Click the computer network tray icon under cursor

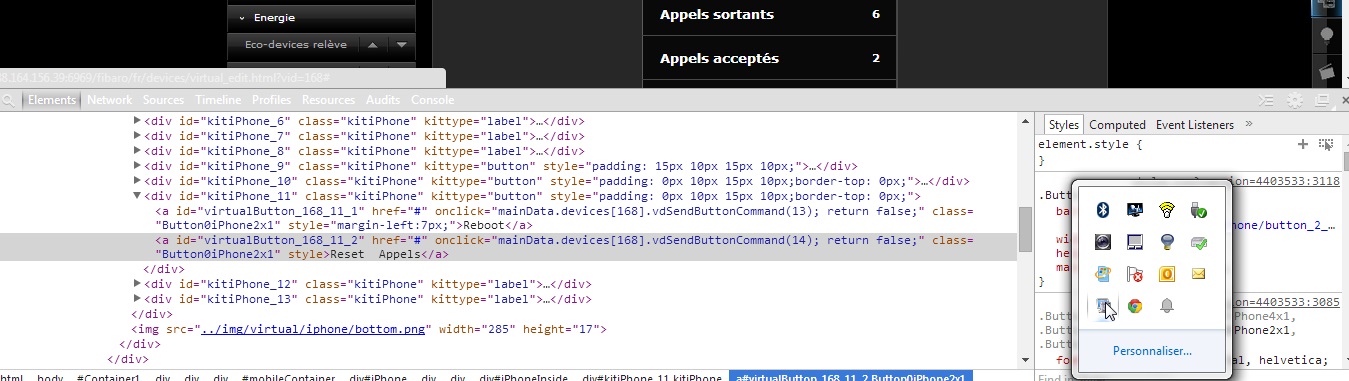point(1103,306)
